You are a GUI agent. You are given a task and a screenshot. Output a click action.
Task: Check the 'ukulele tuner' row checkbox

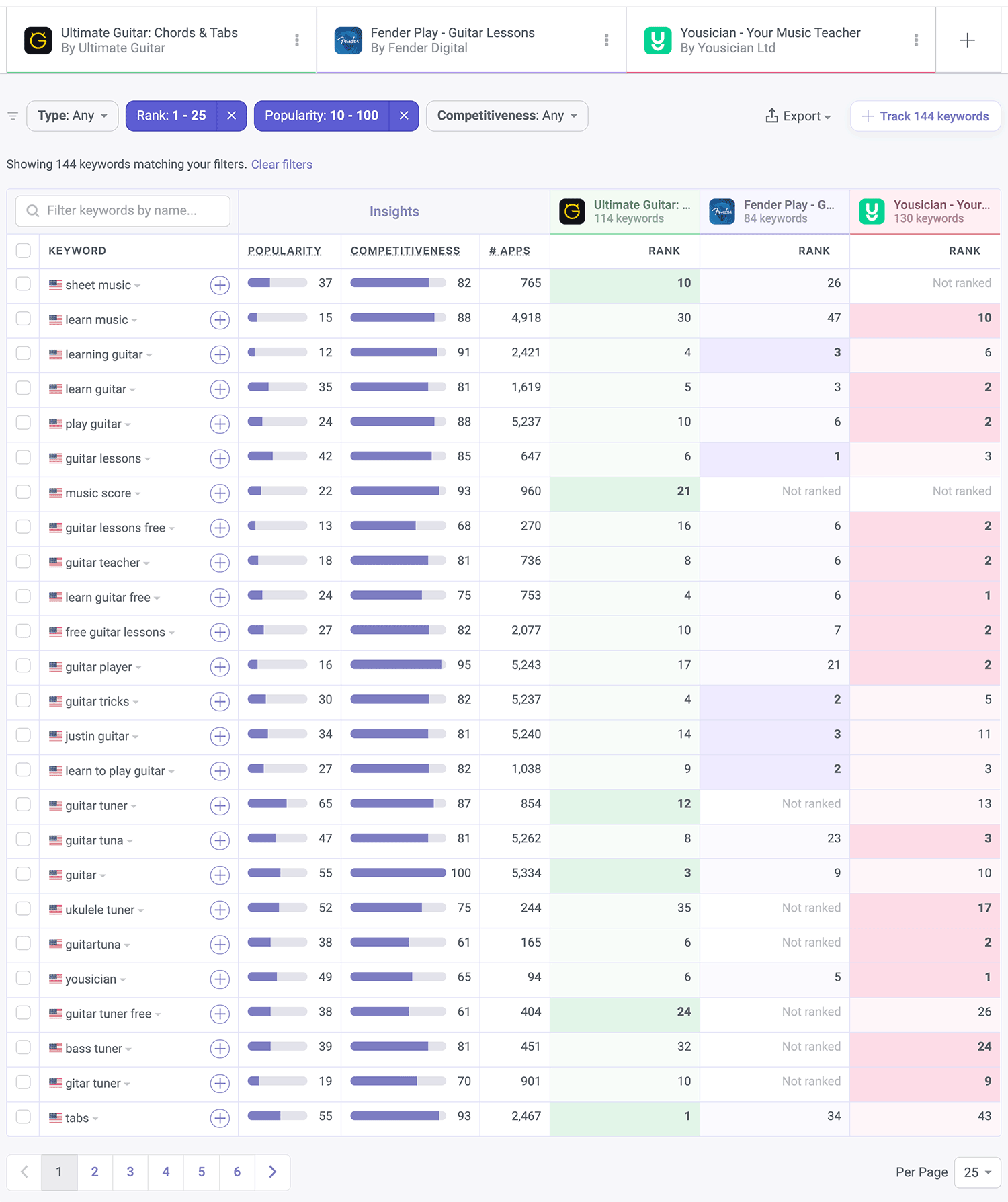click(x=24, y=908)
